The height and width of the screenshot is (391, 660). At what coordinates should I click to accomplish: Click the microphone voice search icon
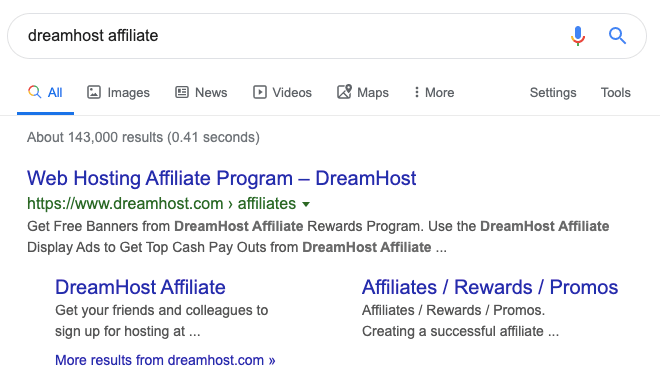click(x=578, y=36)
